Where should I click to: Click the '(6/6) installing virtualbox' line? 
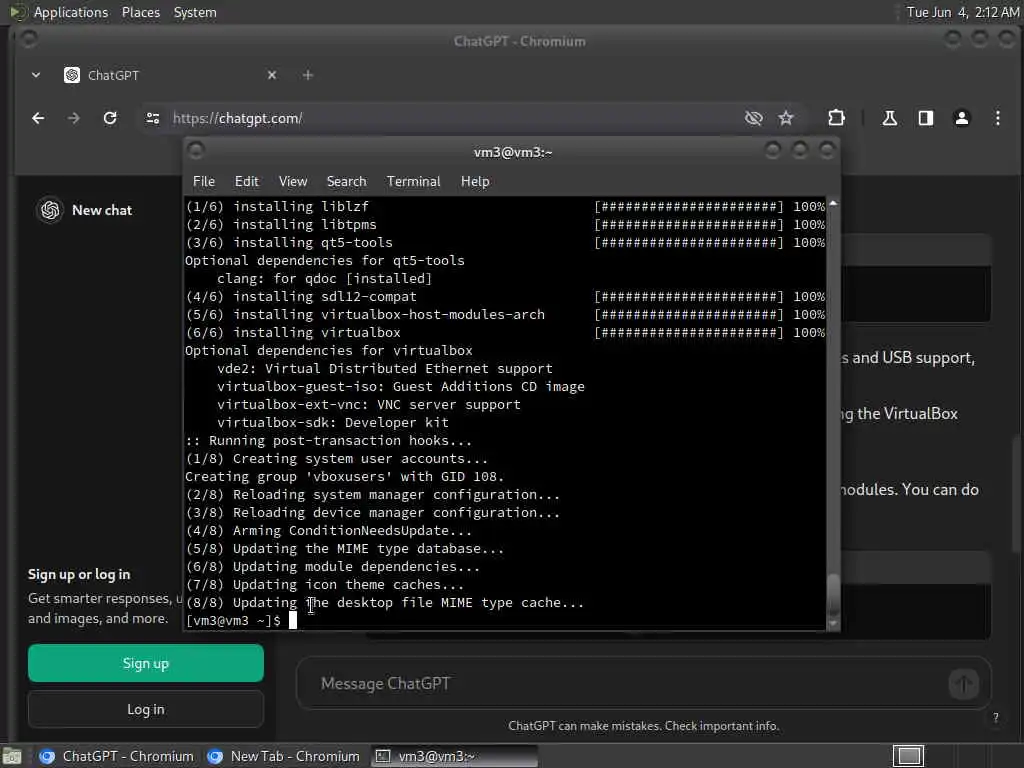(293, 332)
